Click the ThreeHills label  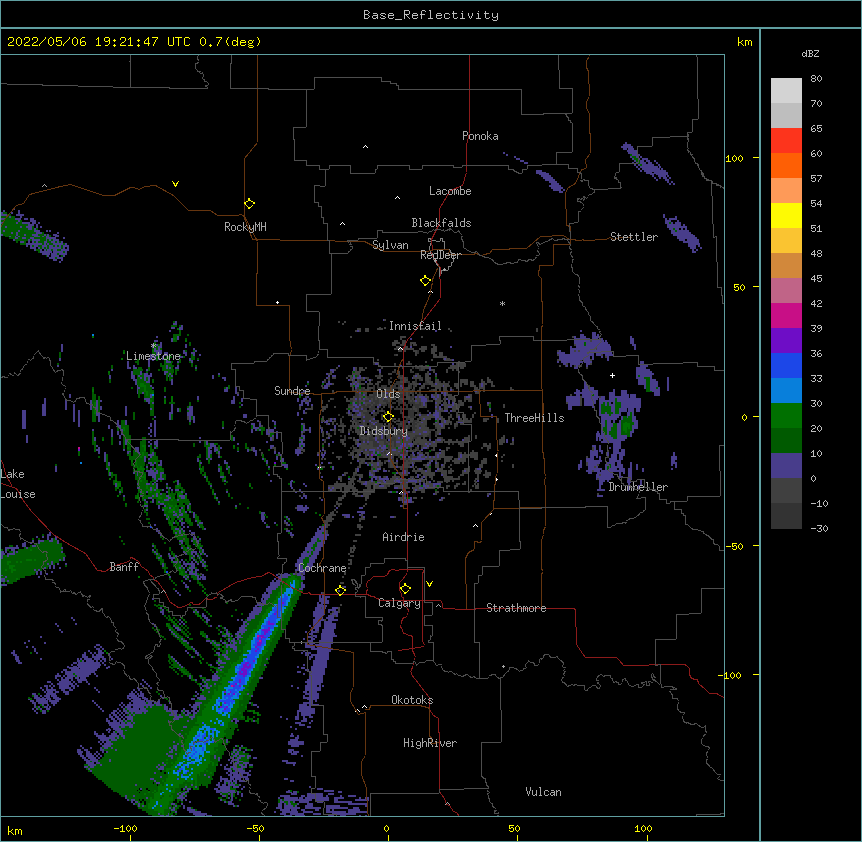(x=534, y=418)
